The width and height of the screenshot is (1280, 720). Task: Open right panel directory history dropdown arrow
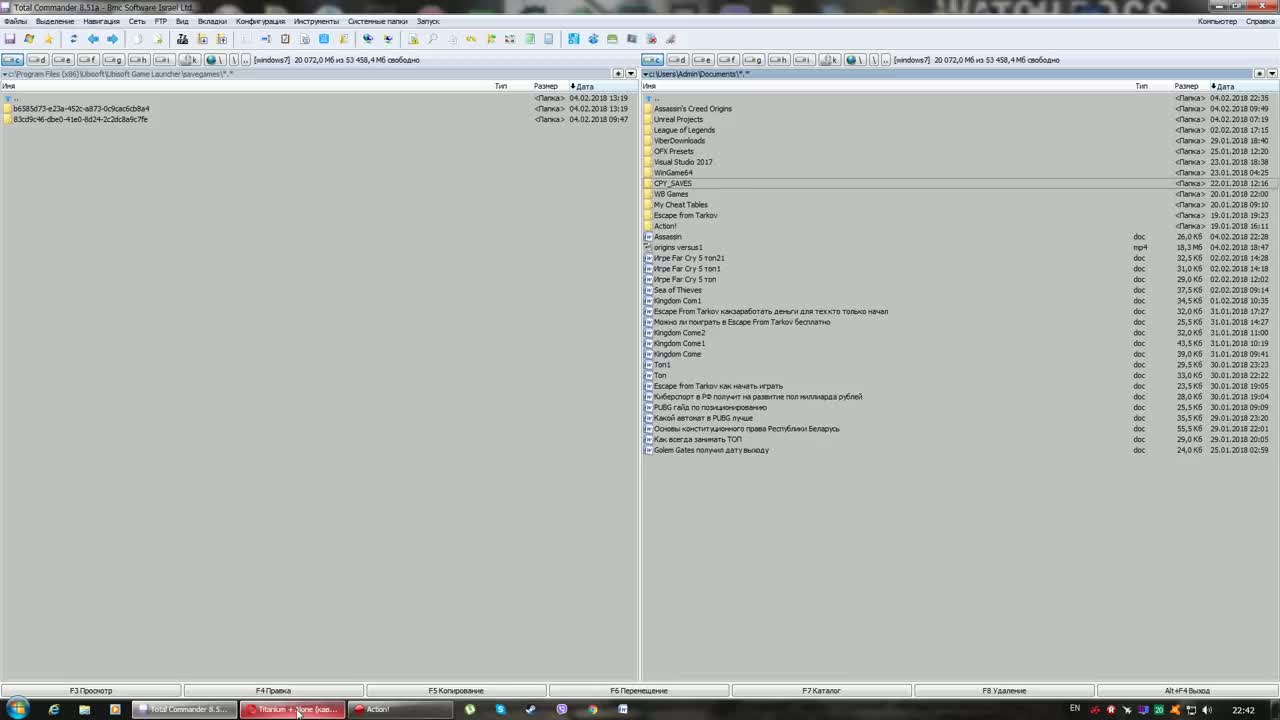(x=1272, y=74)
